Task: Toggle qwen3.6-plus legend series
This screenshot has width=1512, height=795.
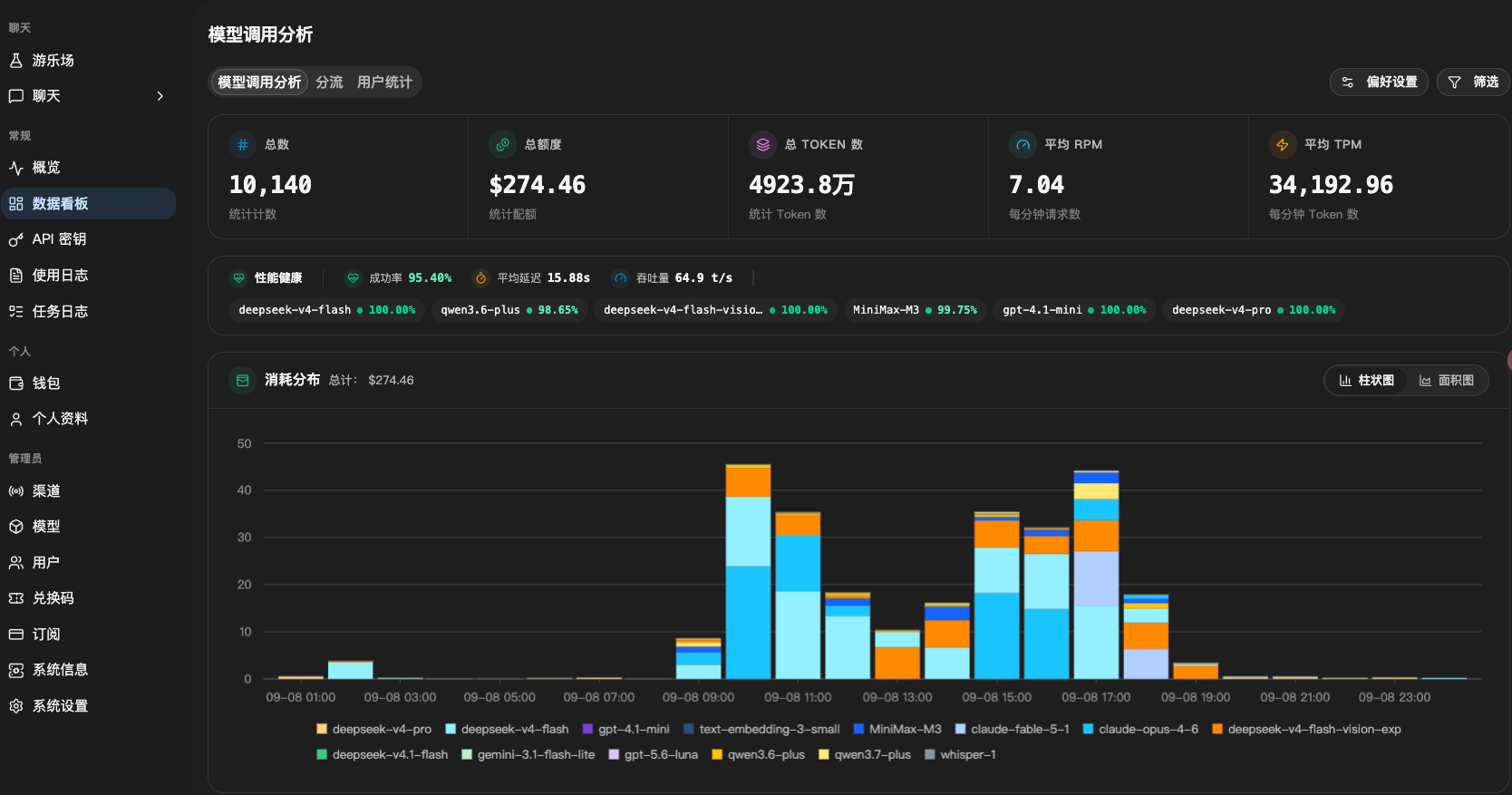Action: click(x=758, y=755)
